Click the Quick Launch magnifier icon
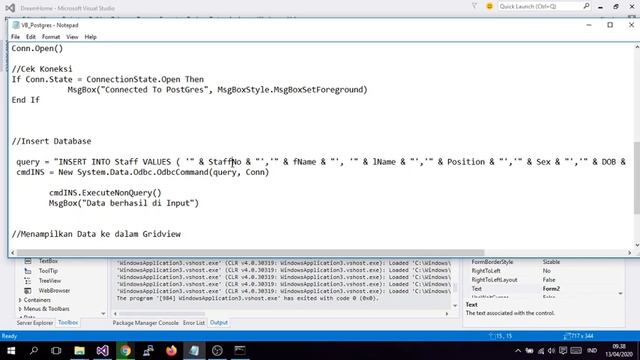The width and height of the screenshot is (640, 360). click(x=586, y=6)
